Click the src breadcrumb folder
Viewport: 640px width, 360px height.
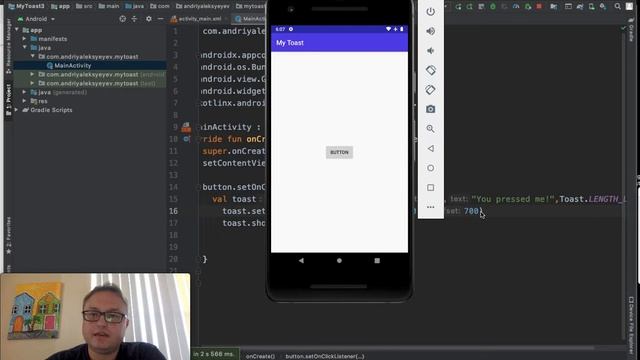pyautogui.click(x=84, y=6)
